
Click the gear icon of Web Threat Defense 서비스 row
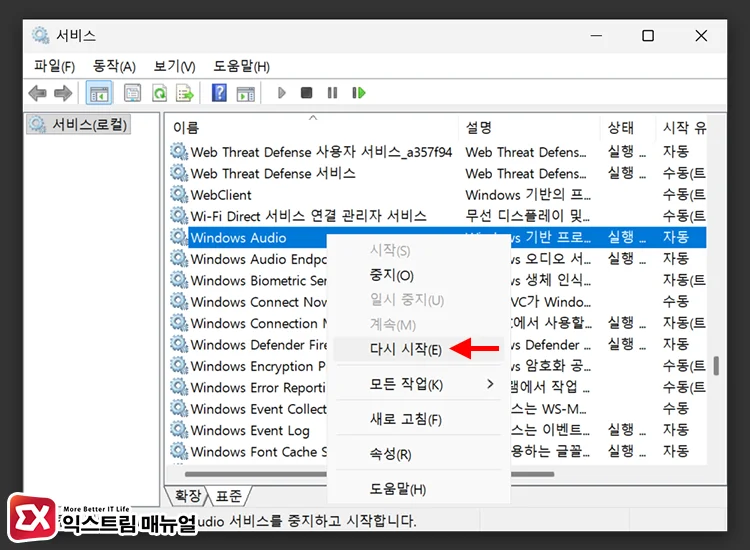(179, 173)
